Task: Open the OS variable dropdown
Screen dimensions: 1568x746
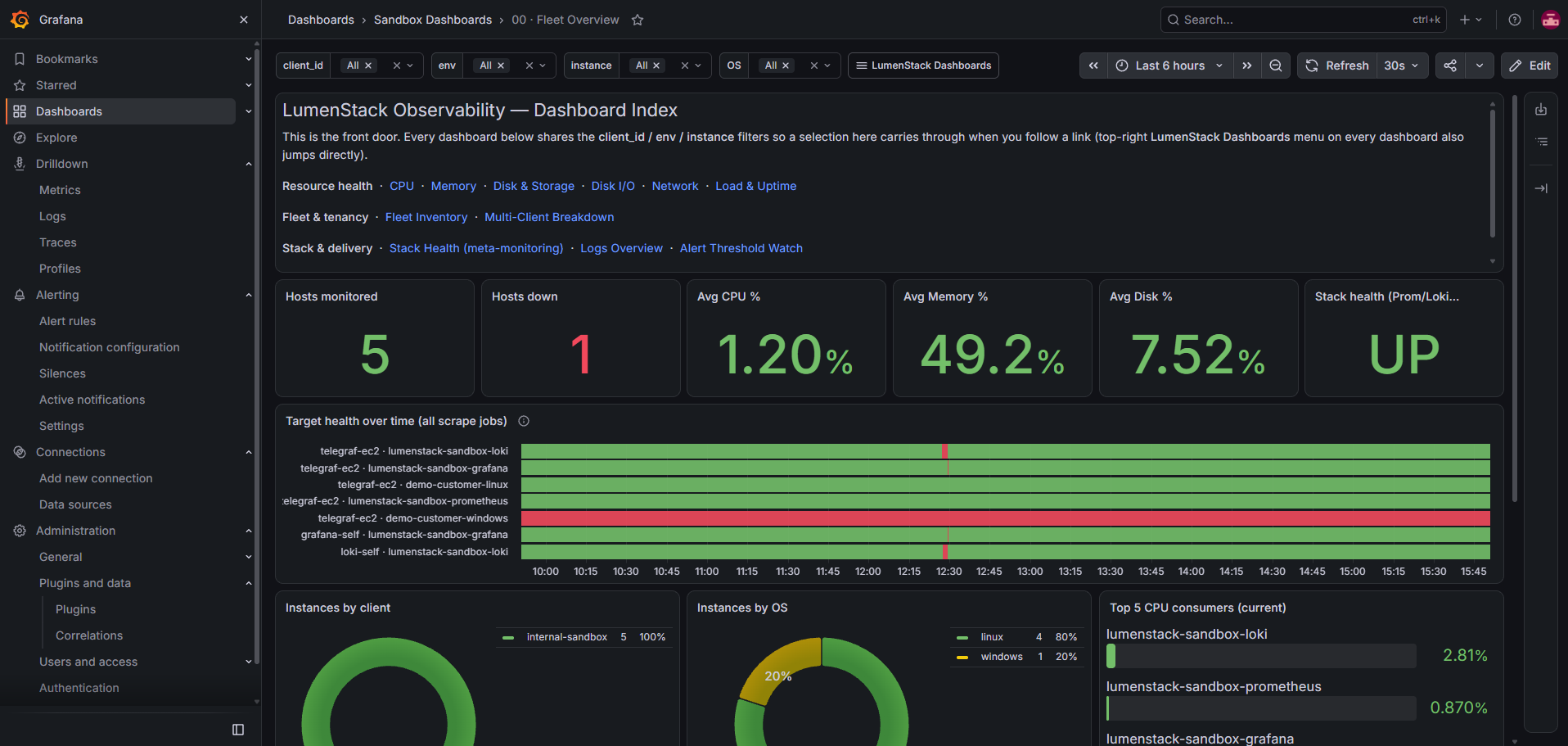Action: click(827, 66)
